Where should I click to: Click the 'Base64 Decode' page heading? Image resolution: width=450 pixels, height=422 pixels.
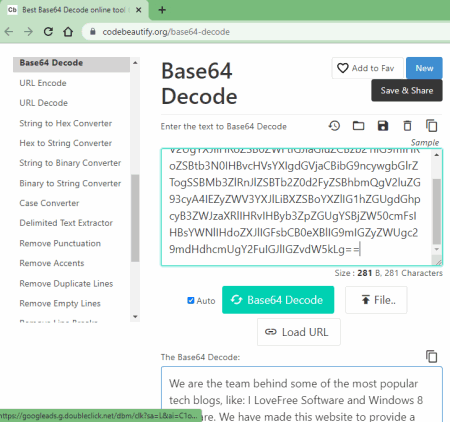click(199, 84)
